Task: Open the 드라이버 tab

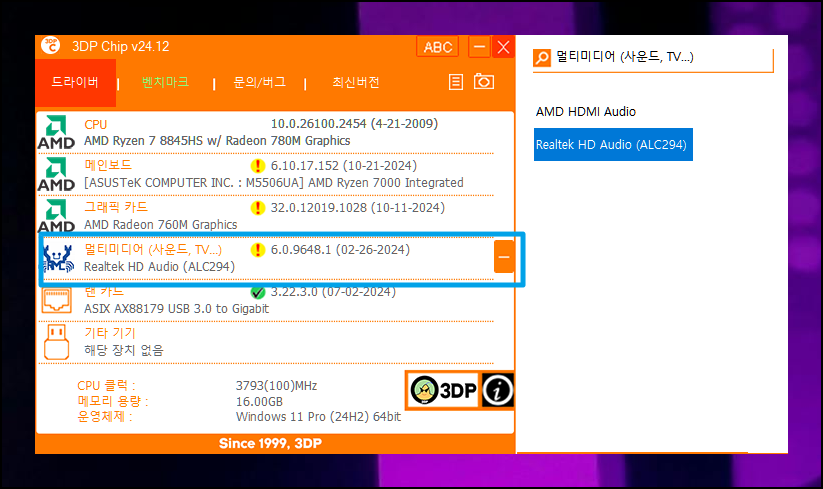Action: coord(75,82)
